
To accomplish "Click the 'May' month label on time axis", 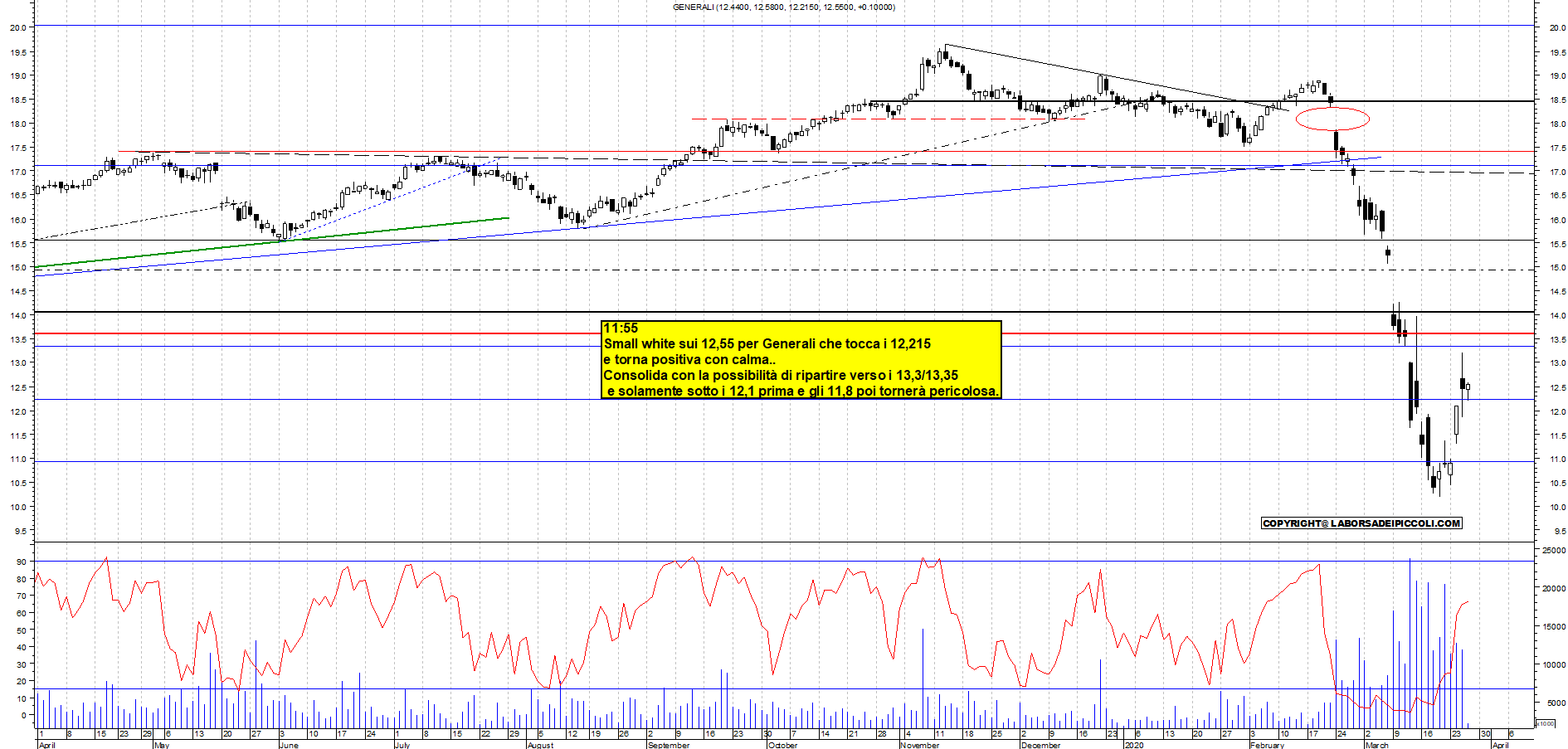I will point(162,745).
